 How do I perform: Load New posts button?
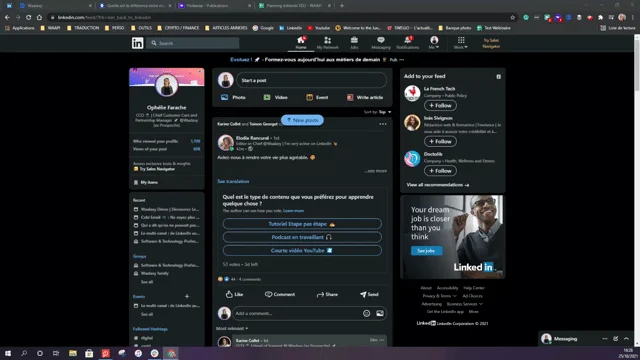coord(302,120)
